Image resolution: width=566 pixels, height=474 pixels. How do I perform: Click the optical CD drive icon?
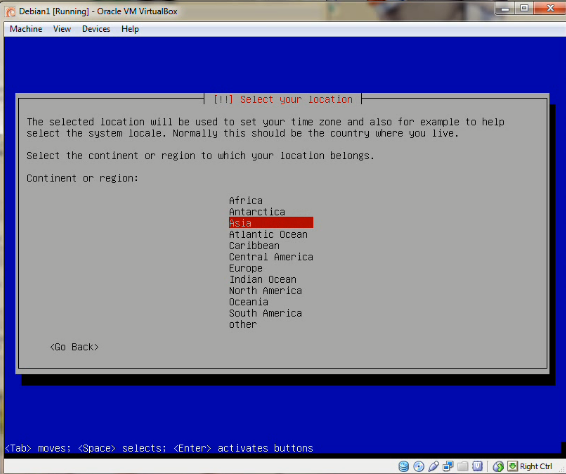point(419,466)
